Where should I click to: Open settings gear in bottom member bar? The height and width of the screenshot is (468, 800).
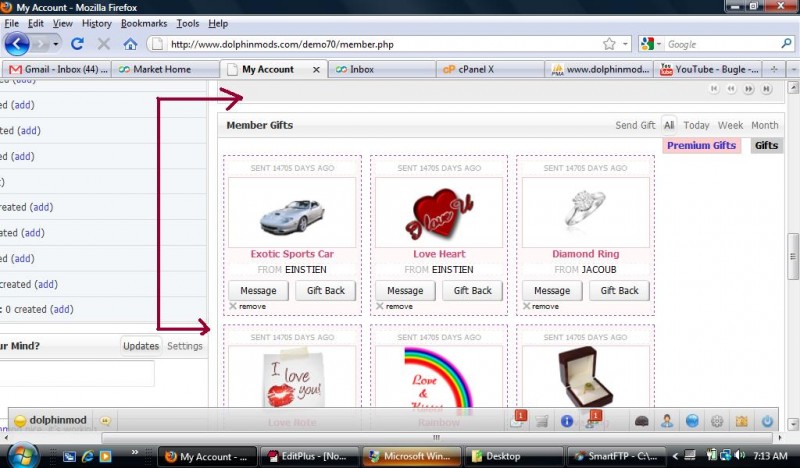pyautogui.click(x=717, y=421)
